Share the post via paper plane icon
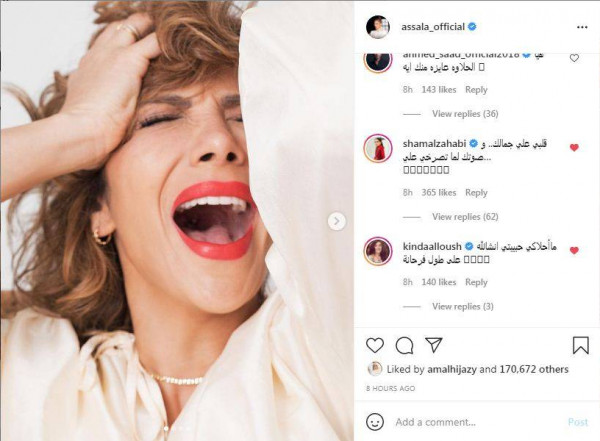600x441 pixels. pyautogui.click(x=434, y=345)
